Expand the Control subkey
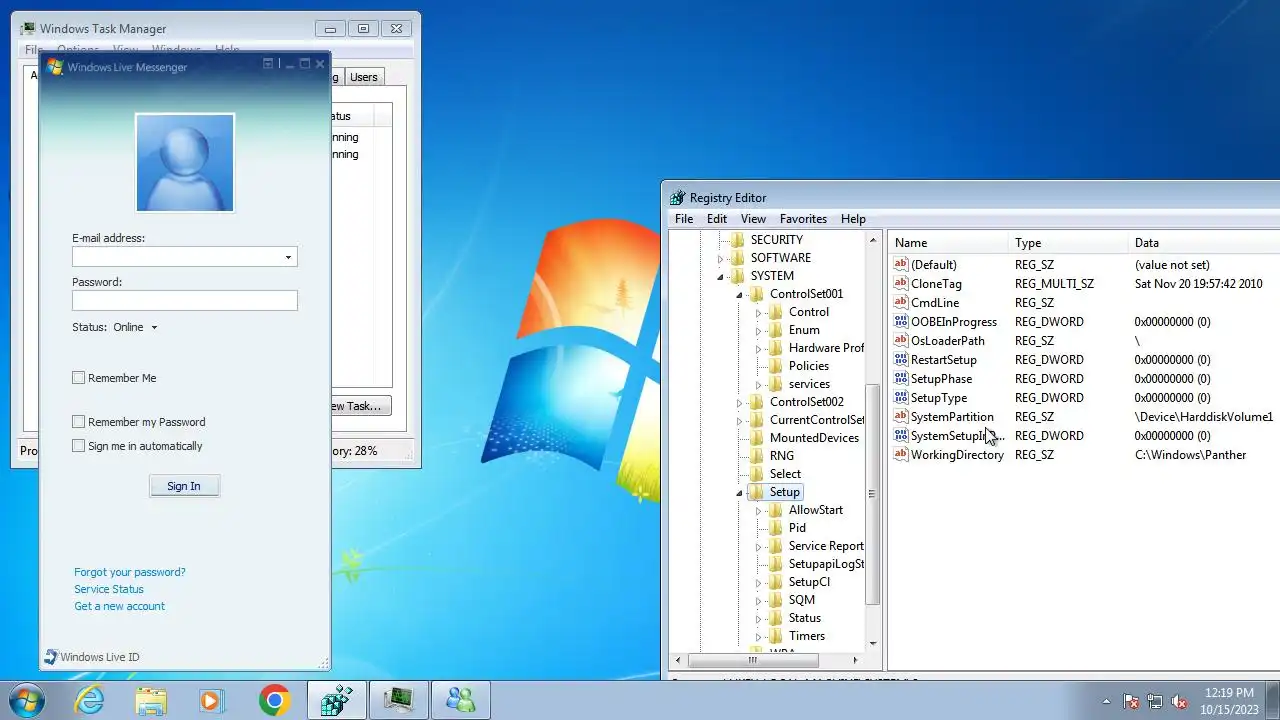The image size is (1280, 720). click(758, 312)
